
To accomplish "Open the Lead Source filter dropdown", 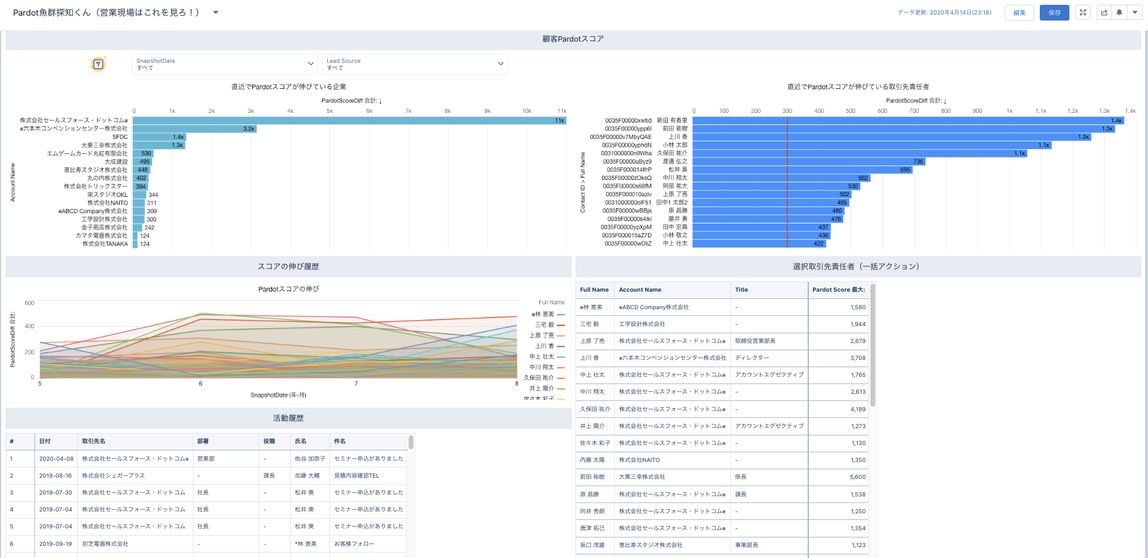I will (415, 64).
